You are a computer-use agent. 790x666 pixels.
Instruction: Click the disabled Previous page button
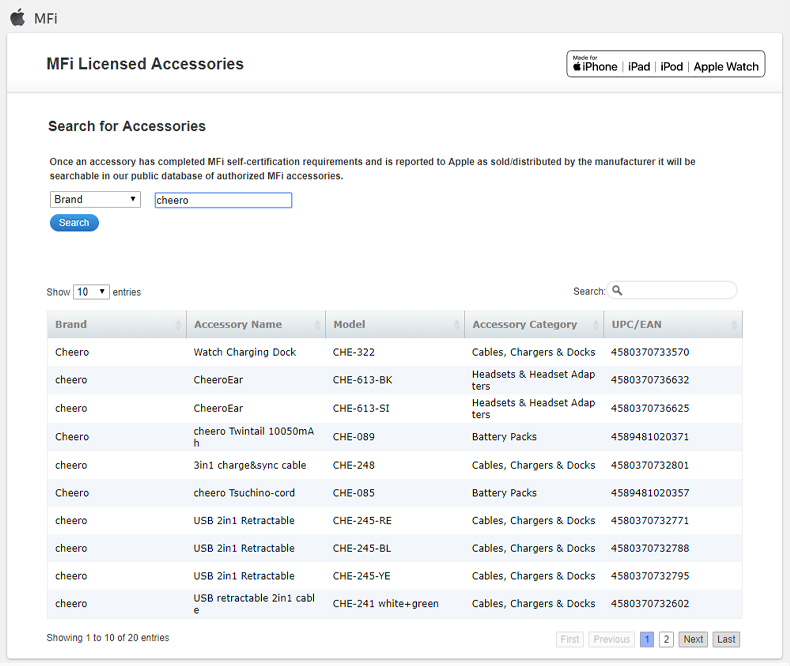(x=612, y=639)
